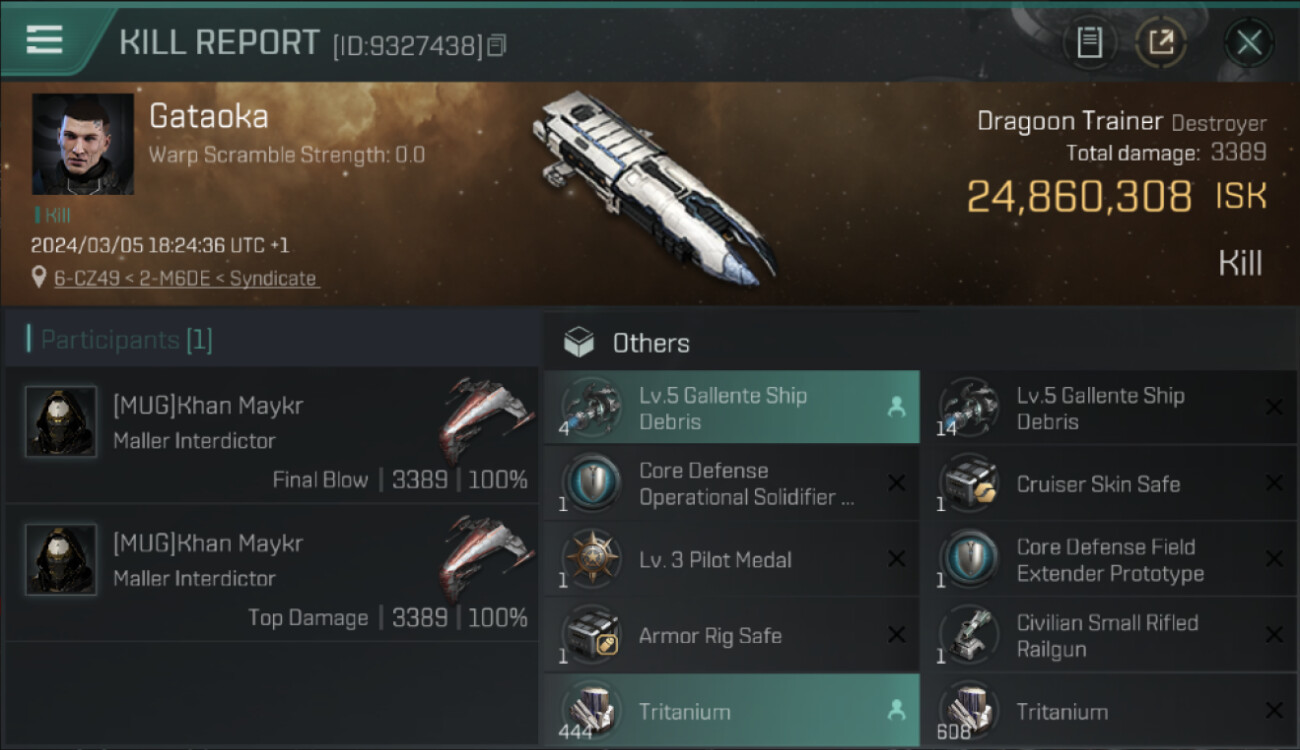The height and width of the screenshot is (750, 1300).
Task: Toggle X mark on Core Defense Field Extender
Action: pyautogui.click(x=1274, y=560)
